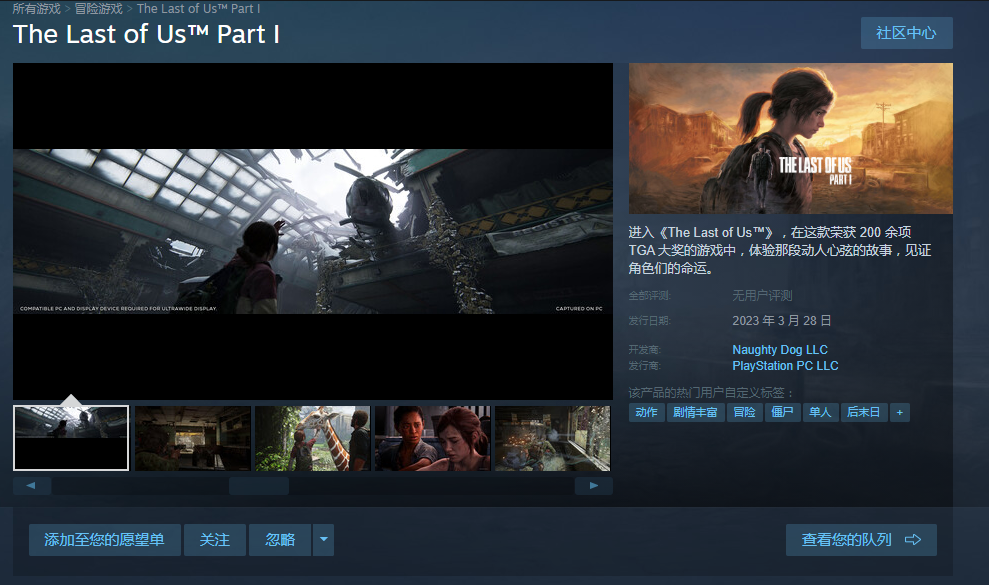Select the 后末日 tag
Viewport: 989px width, 585px height.
pyautogui.click(x=863, y=412)
